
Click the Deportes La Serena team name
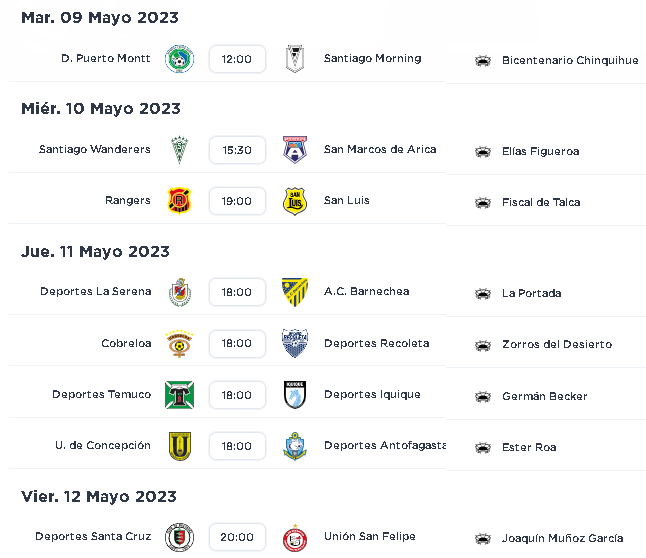click(96, 291)
